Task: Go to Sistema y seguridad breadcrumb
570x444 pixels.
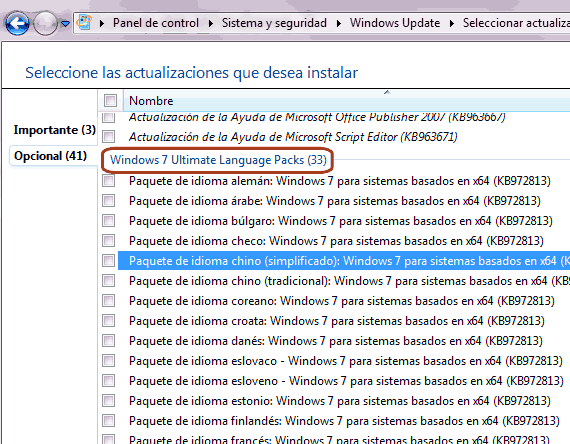Action: point(274,23)
